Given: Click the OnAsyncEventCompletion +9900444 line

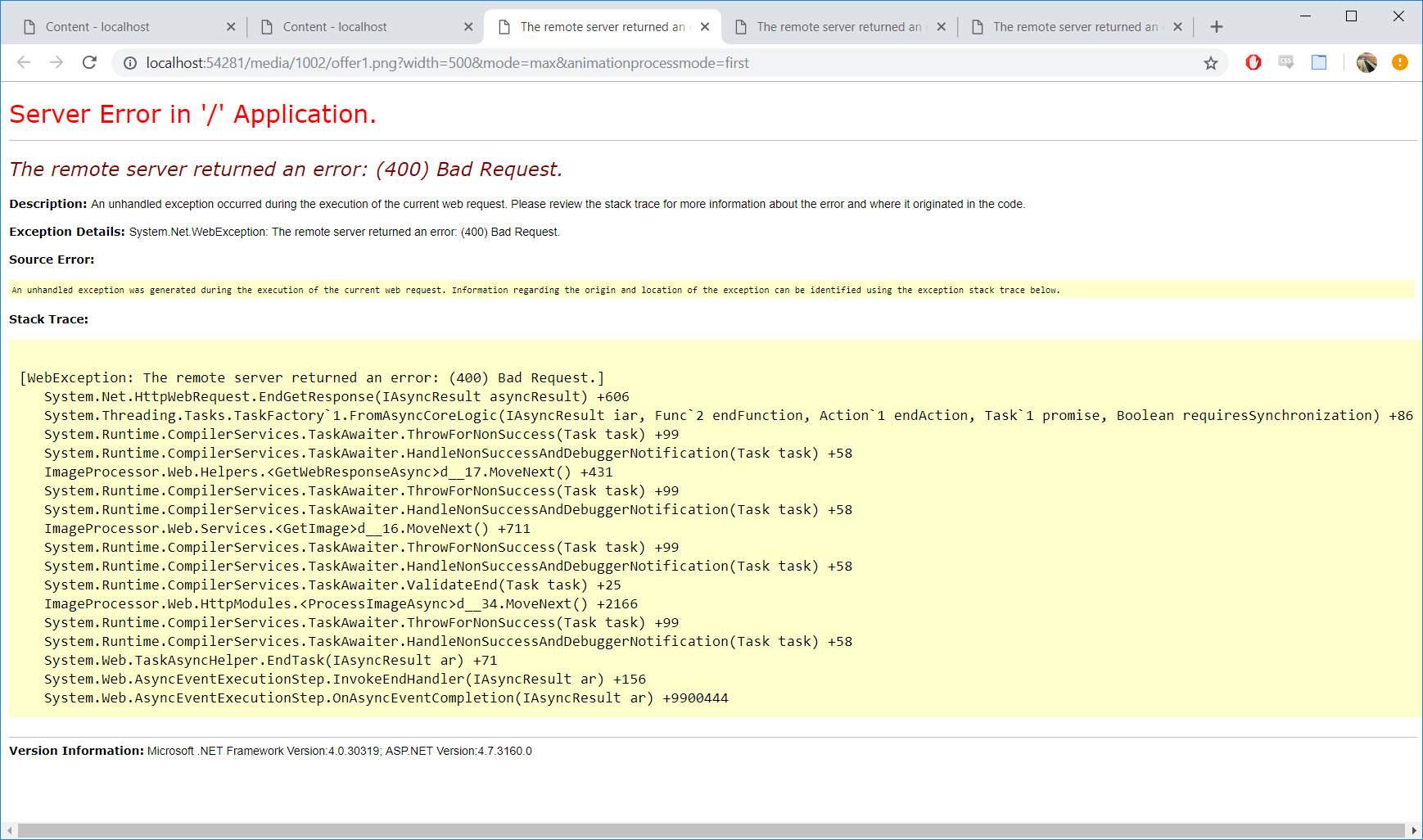Looking at the screenshot, I should [386, 698].
